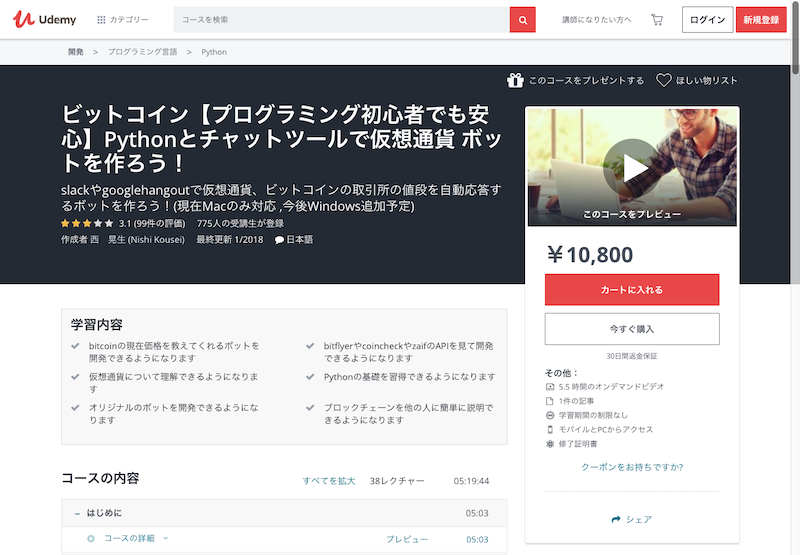Click カートに入れる button

(632, 290)
